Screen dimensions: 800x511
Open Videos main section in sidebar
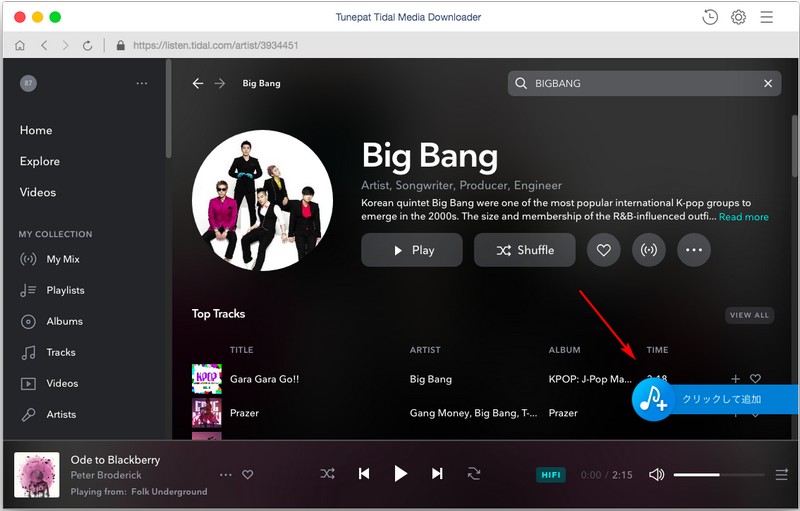tap(38, 192)
